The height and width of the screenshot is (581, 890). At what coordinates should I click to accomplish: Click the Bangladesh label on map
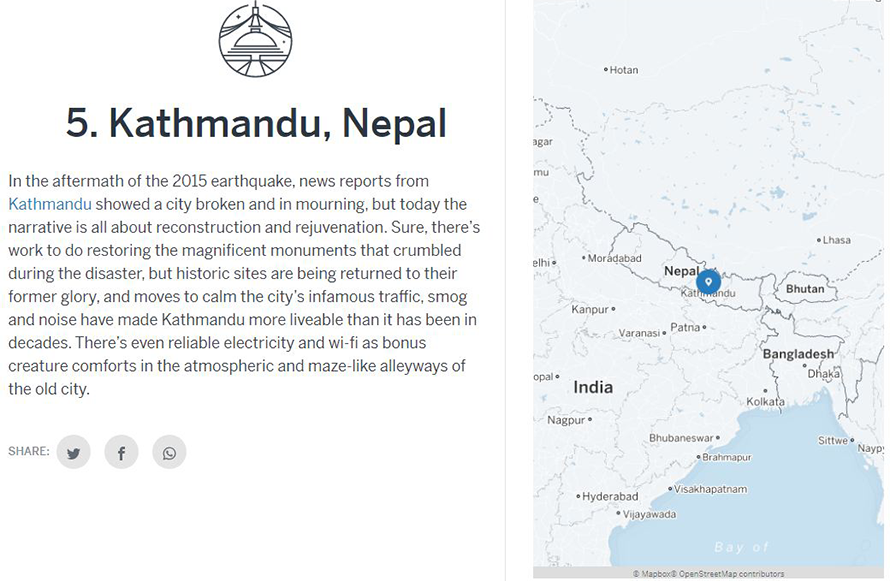(798, 354)
